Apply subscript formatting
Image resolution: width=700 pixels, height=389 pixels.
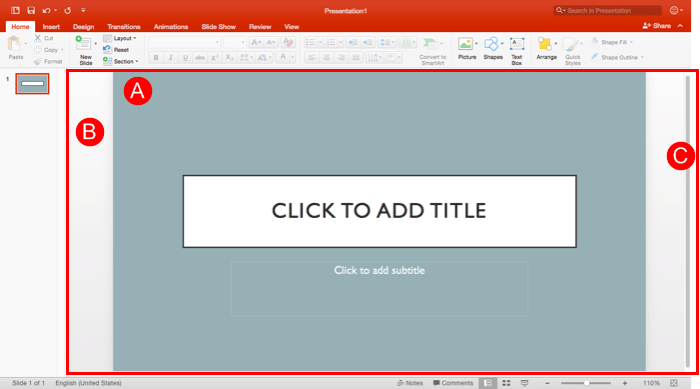tap(229, 57)
